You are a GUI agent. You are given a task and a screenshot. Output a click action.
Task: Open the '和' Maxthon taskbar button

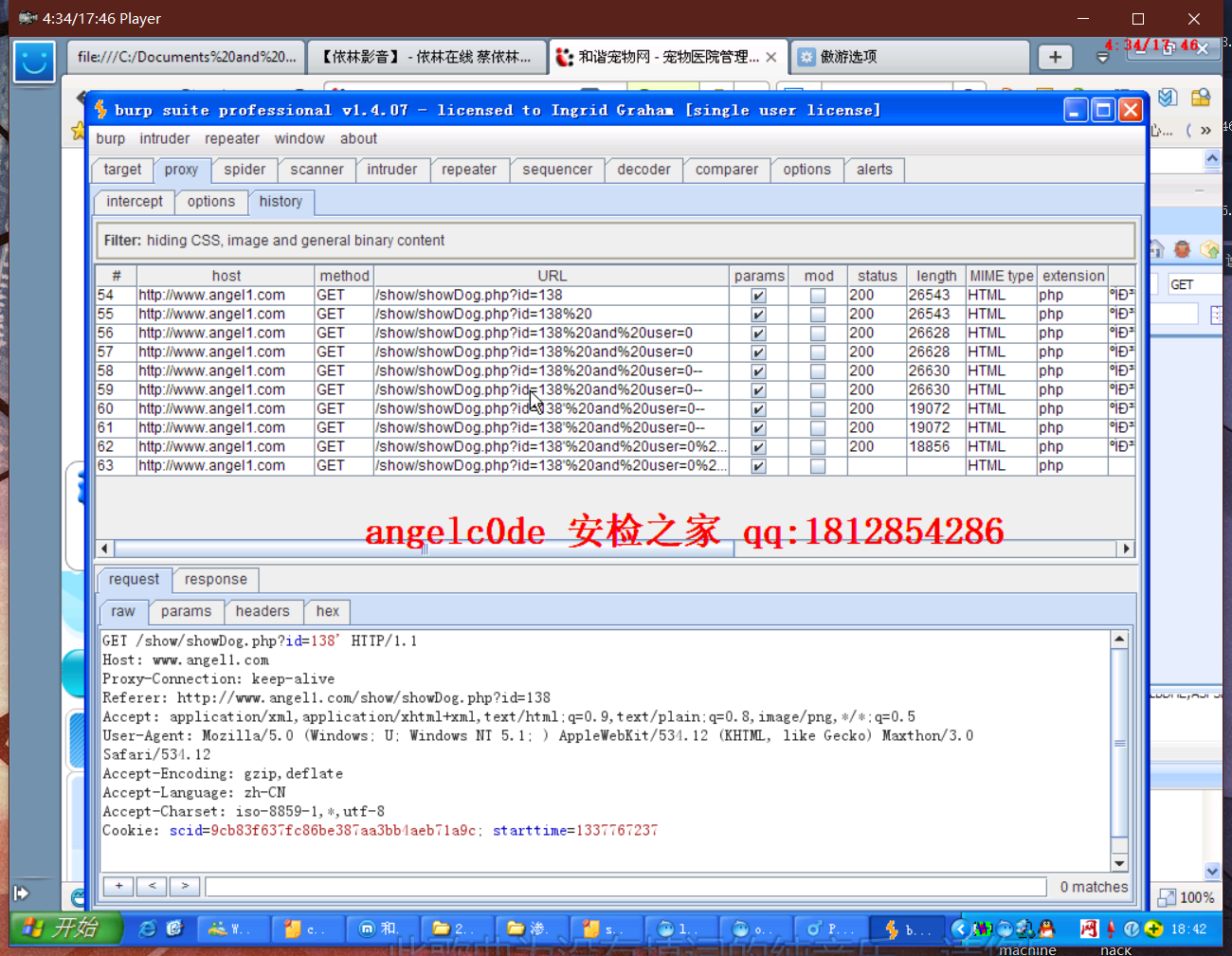(384, 929)
